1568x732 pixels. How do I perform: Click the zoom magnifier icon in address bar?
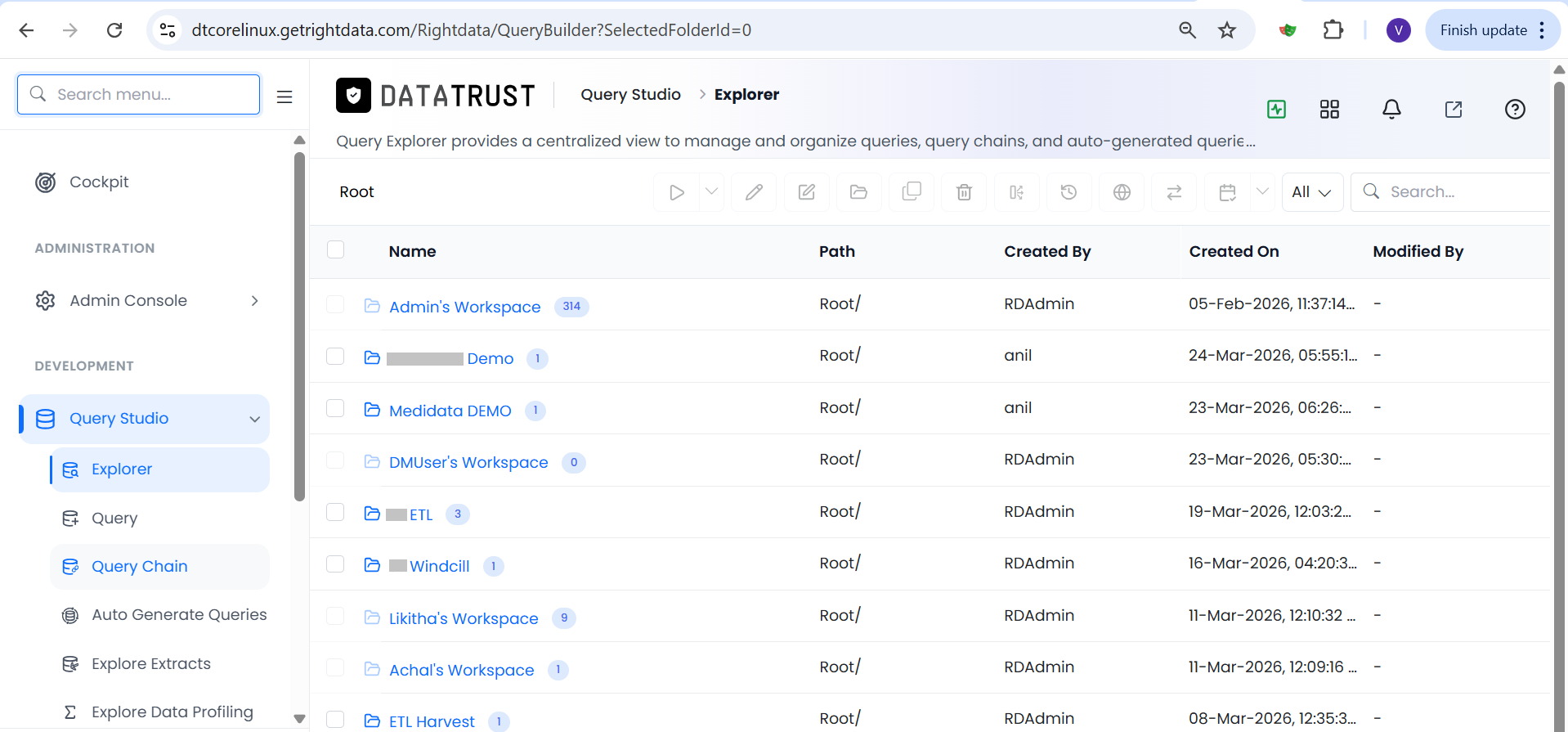[1187, 30]
